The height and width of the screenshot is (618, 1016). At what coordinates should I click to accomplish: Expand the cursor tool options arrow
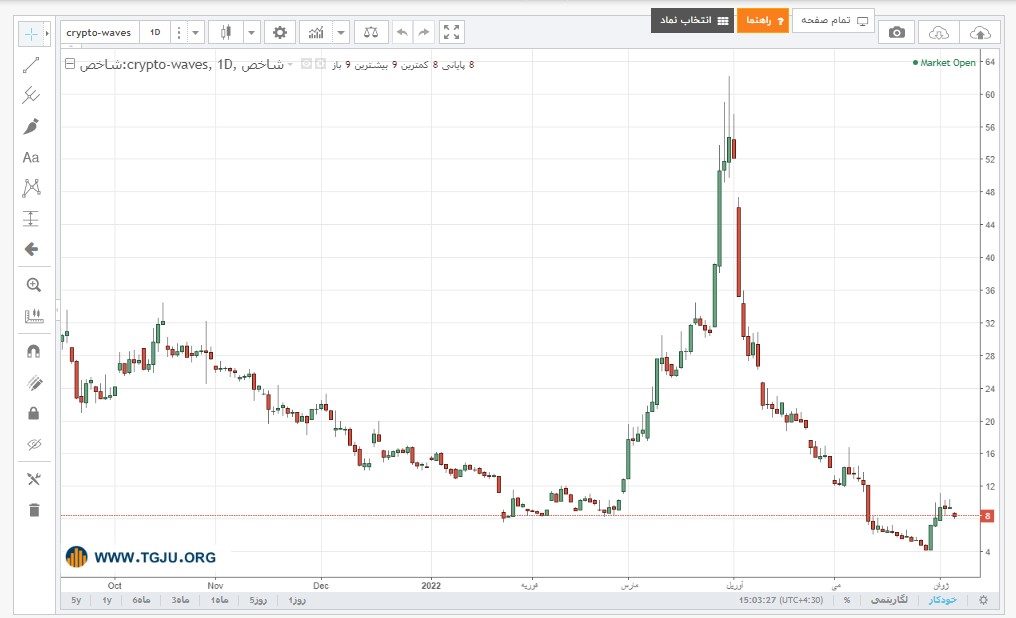click(47, 34)
